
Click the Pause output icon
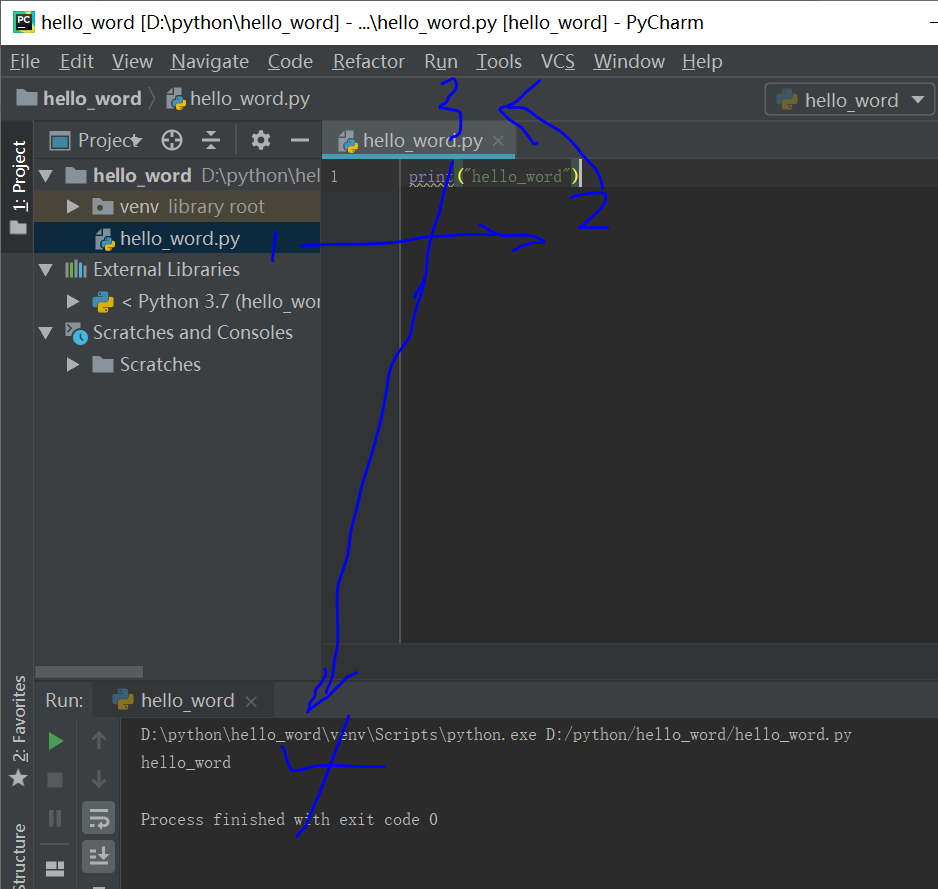pos(55,818)
